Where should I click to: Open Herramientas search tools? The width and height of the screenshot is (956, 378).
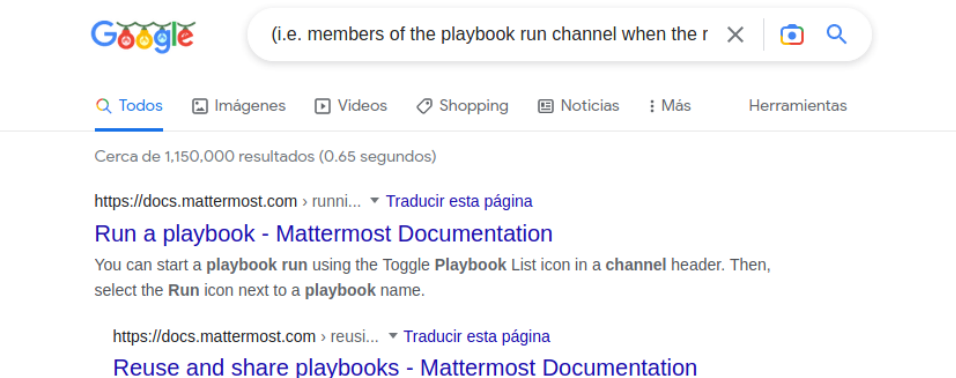797,106
